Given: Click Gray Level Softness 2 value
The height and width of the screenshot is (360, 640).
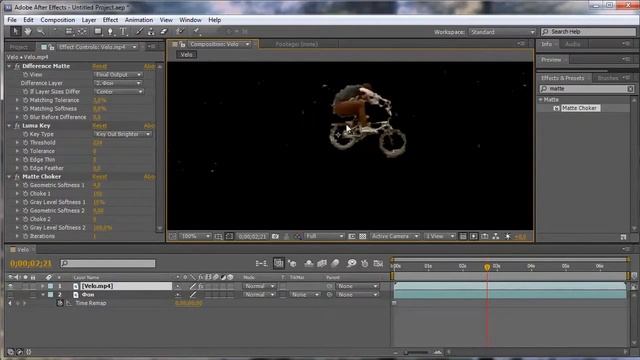Looking at the screenshot, I should [x=102, y=228].
